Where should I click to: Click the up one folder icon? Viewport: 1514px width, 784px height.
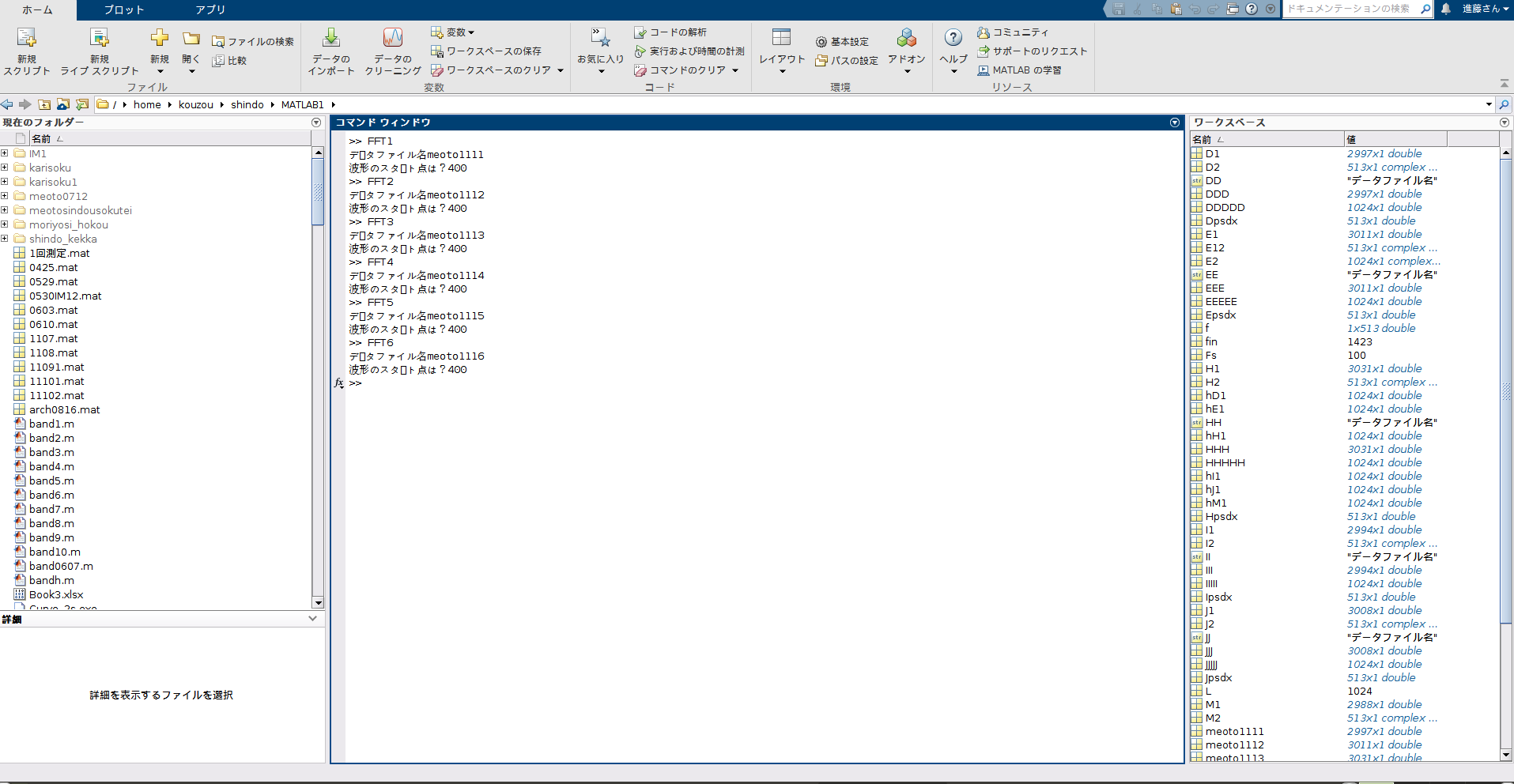pos(44,104)
